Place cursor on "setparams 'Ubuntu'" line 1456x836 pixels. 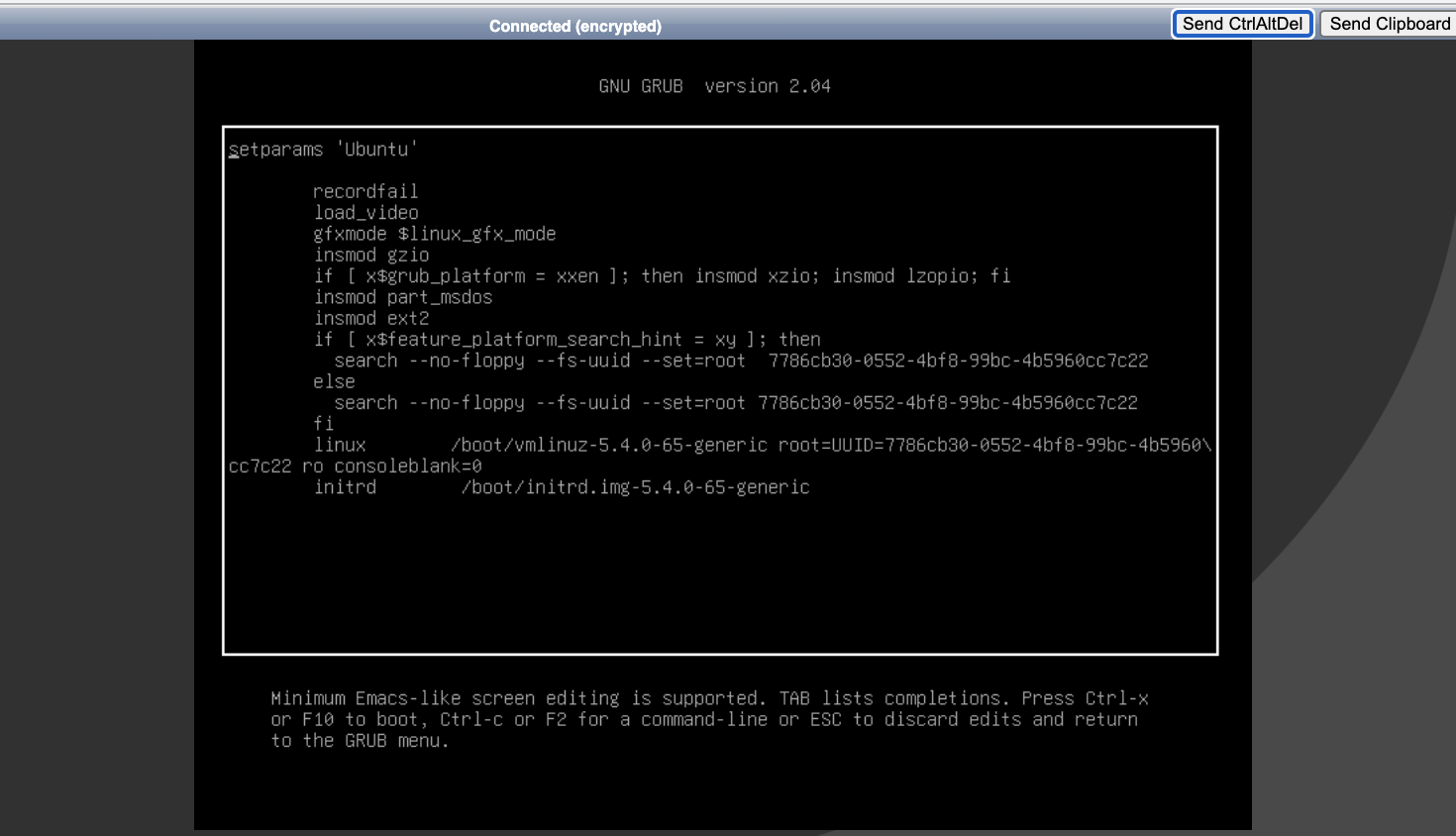323,150
